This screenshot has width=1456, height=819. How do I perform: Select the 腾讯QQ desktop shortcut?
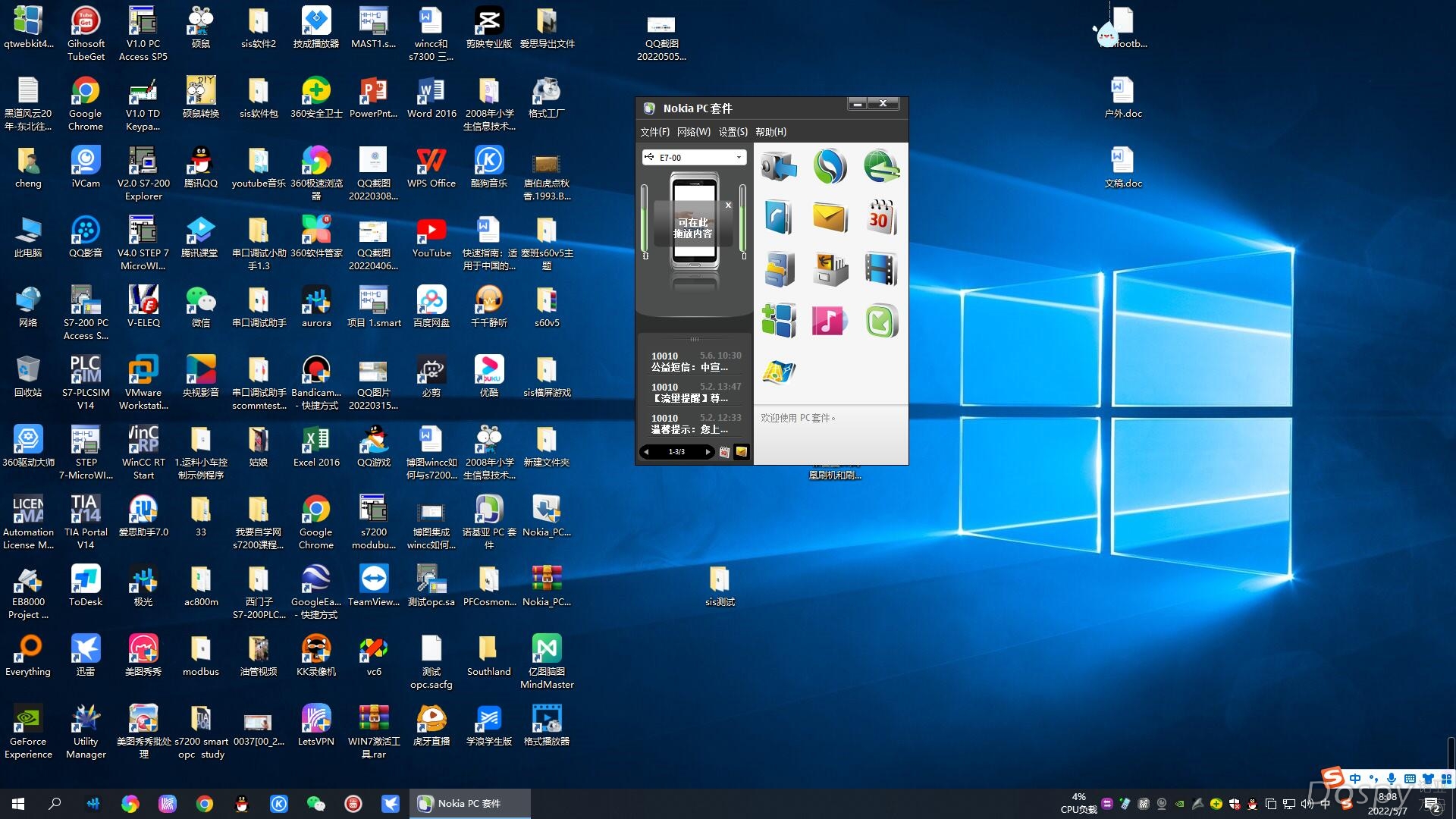[201, 167]
